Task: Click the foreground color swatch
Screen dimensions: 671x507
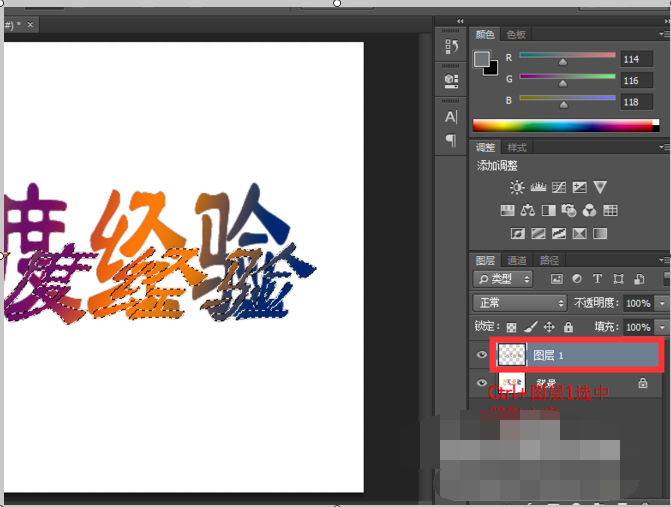Action: 481,59
